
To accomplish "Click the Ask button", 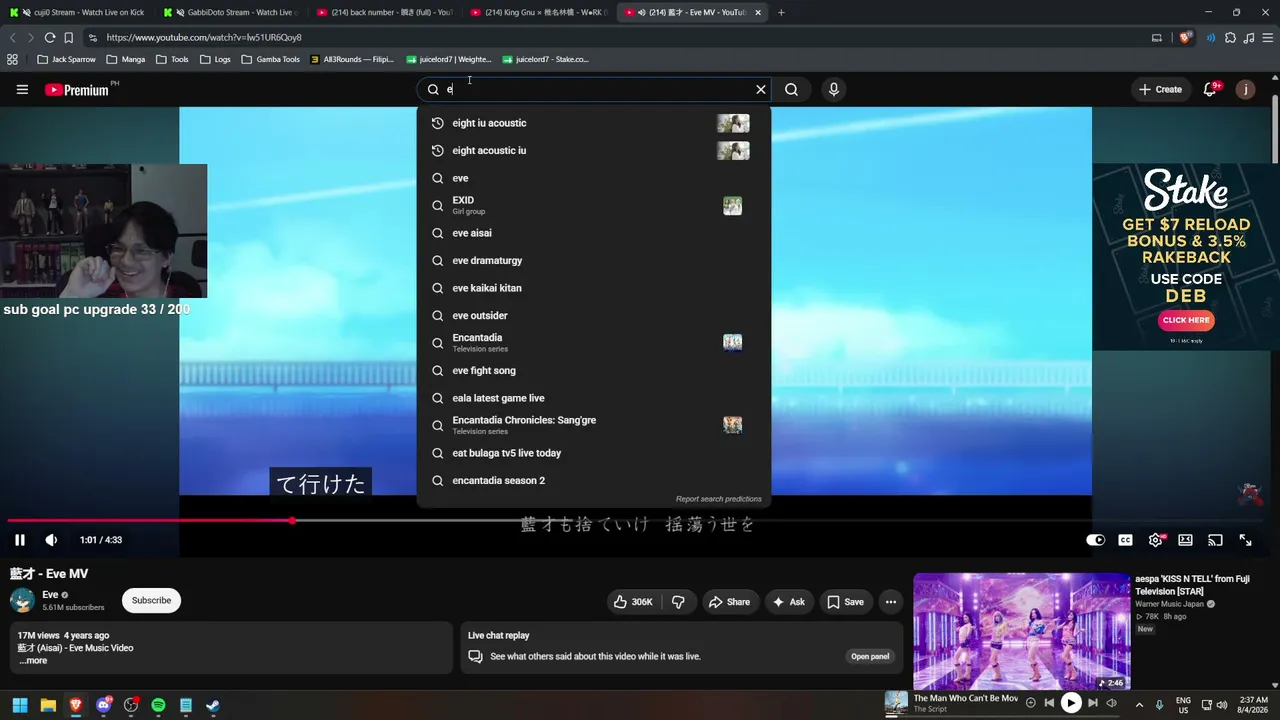I will click(x=788, y=602).
